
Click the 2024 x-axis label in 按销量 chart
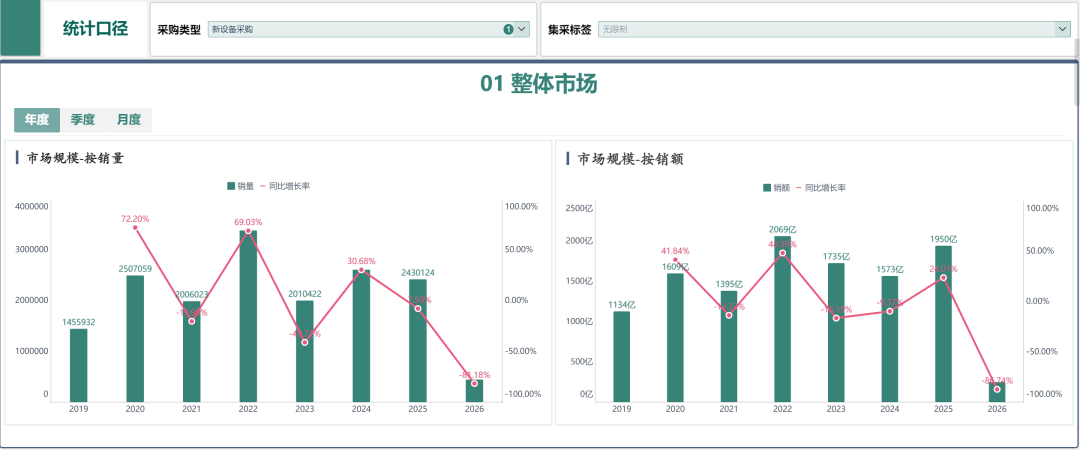tap(361, 409)
